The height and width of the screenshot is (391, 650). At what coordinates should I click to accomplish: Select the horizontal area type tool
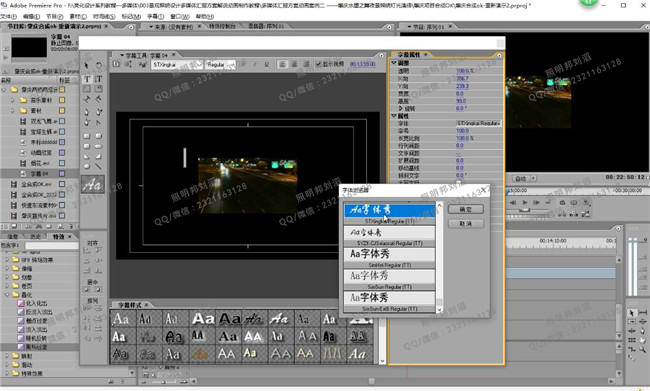tap(87, 89)
